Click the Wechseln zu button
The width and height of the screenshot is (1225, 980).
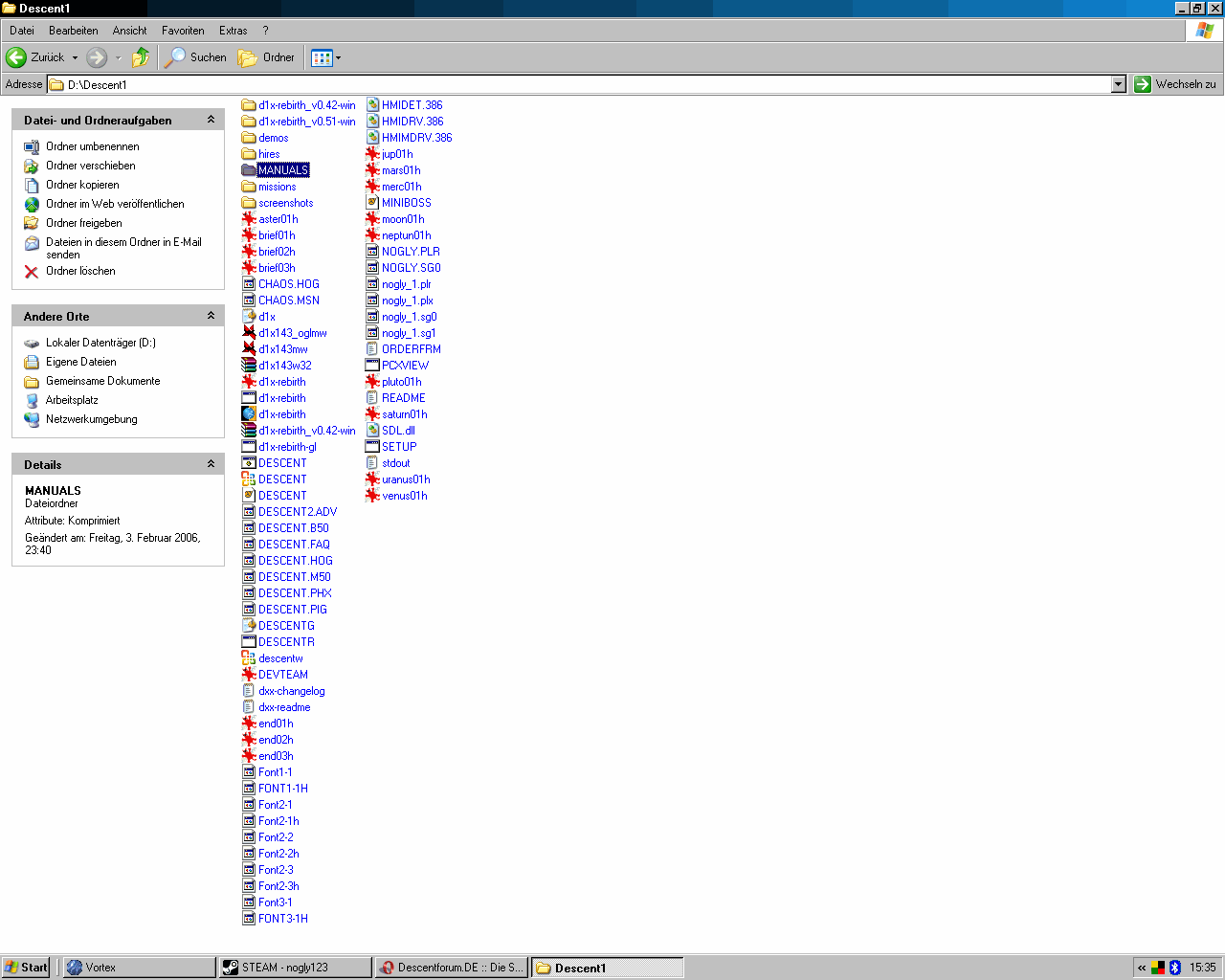click(x=1175, y=84)
